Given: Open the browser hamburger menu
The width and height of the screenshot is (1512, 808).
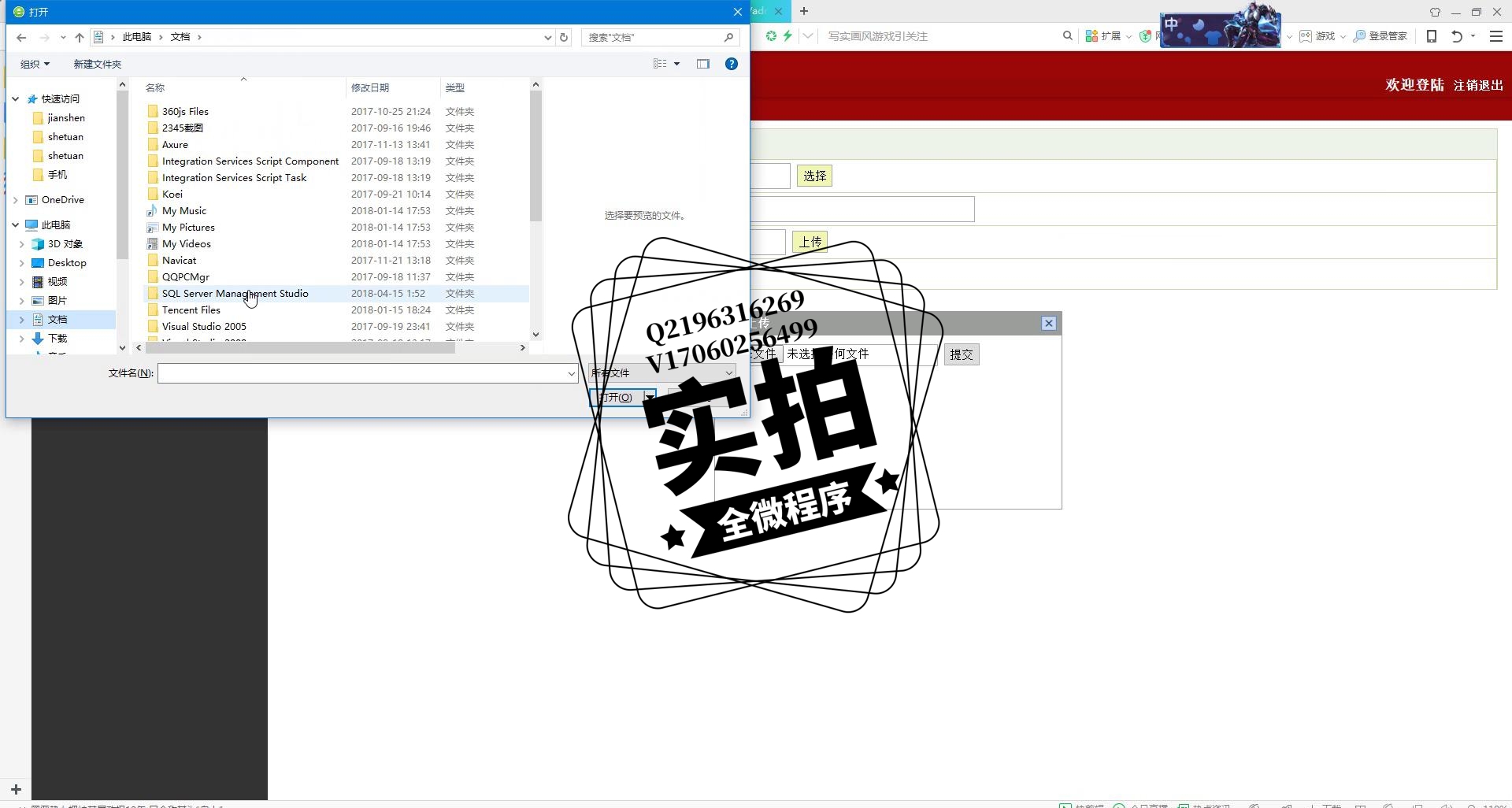Looking at the screenshot, I should point(1496,35).
